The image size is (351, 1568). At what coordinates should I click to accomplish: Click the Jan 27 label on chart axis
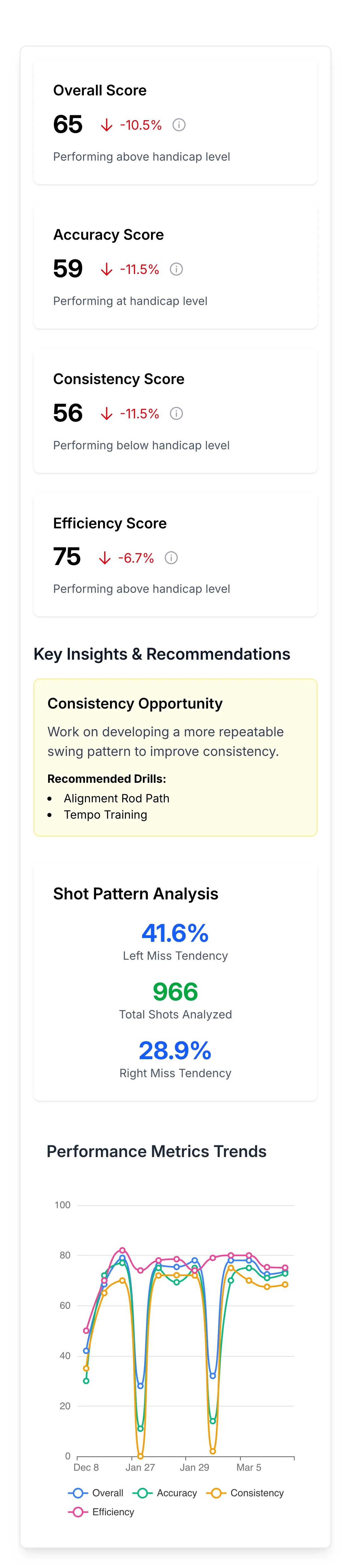140,1467
